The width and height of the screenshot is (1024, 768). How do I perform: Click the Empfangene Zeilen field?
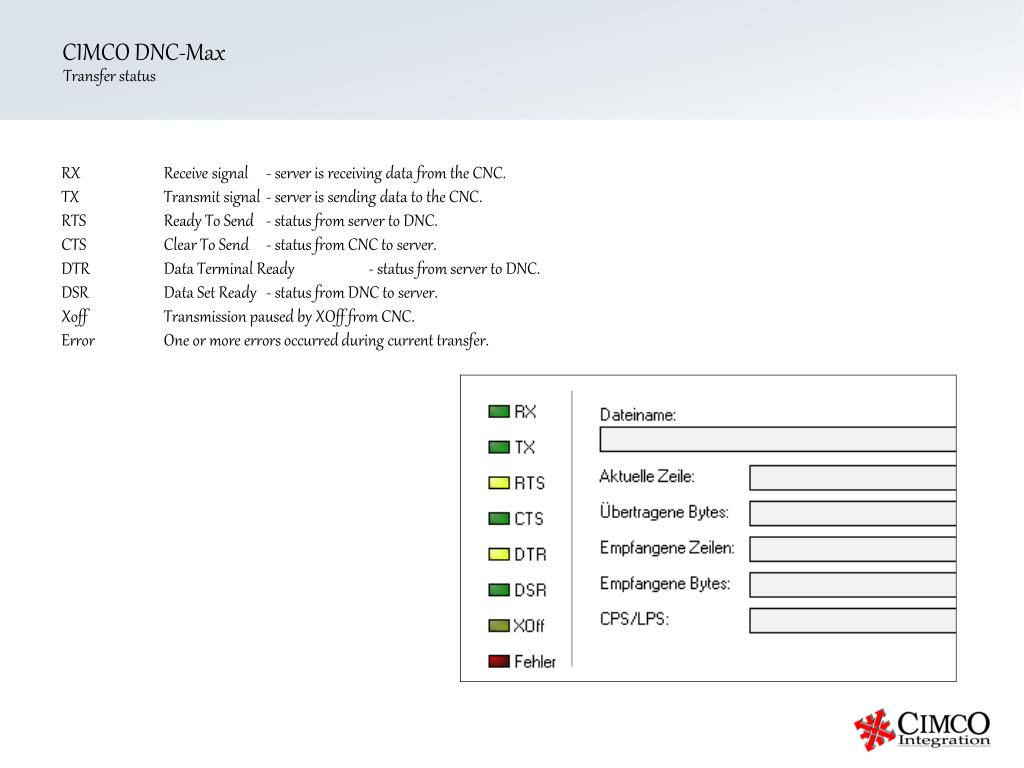click(x=853, y=549)
